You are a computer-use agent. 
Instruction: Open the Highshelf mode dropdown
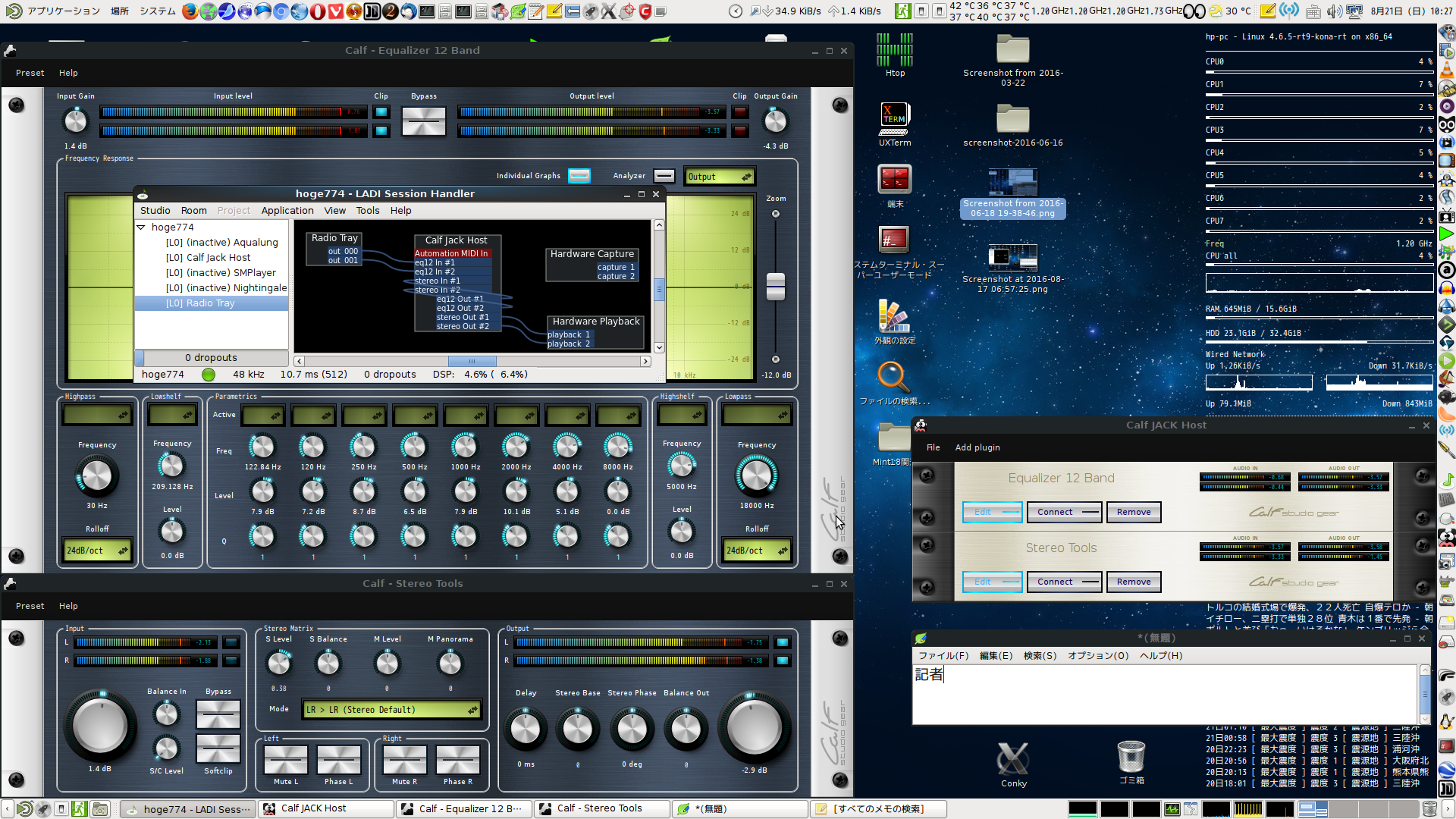[682, 415]
